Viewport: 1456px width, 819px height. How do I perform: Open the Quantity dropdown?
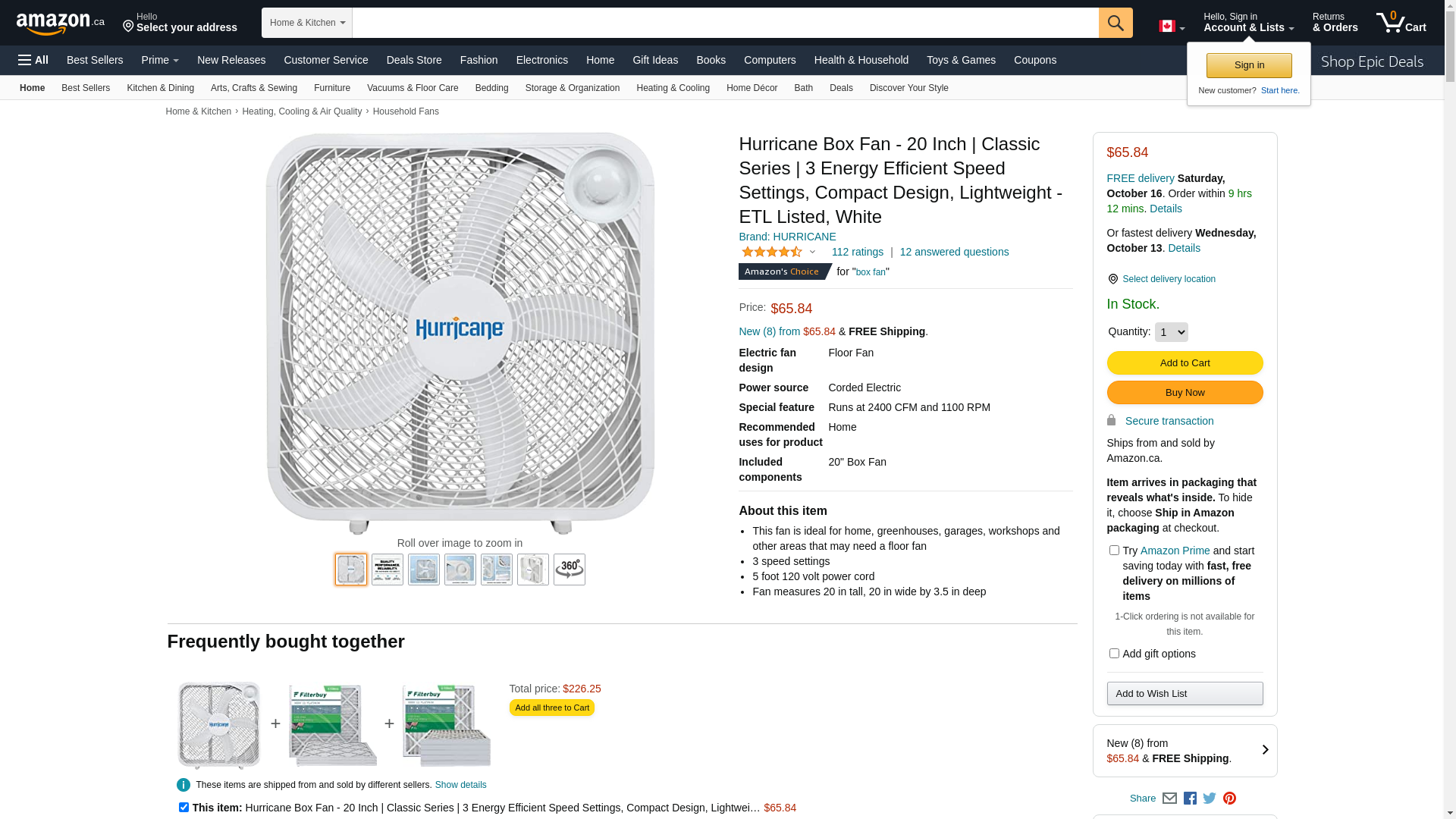(1171, 332)
